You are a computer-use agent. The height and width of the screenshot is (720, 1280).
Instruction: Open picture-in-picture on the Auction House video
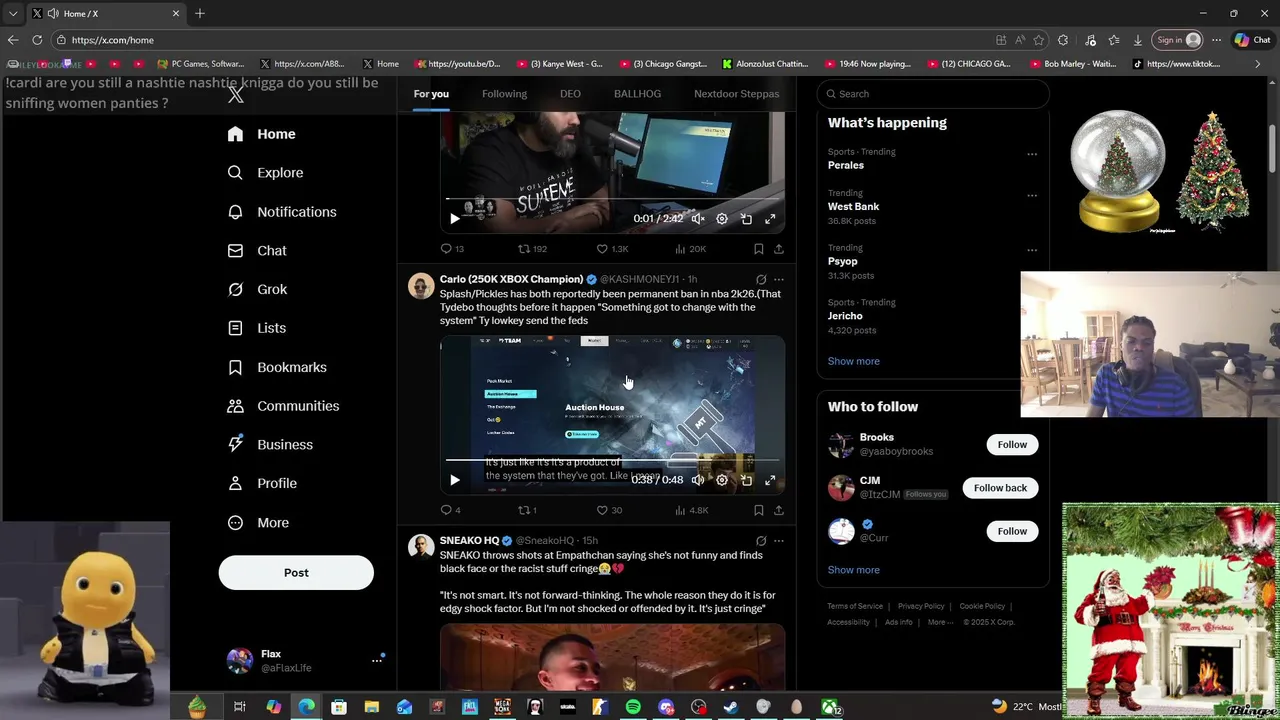tap(746, 480)
